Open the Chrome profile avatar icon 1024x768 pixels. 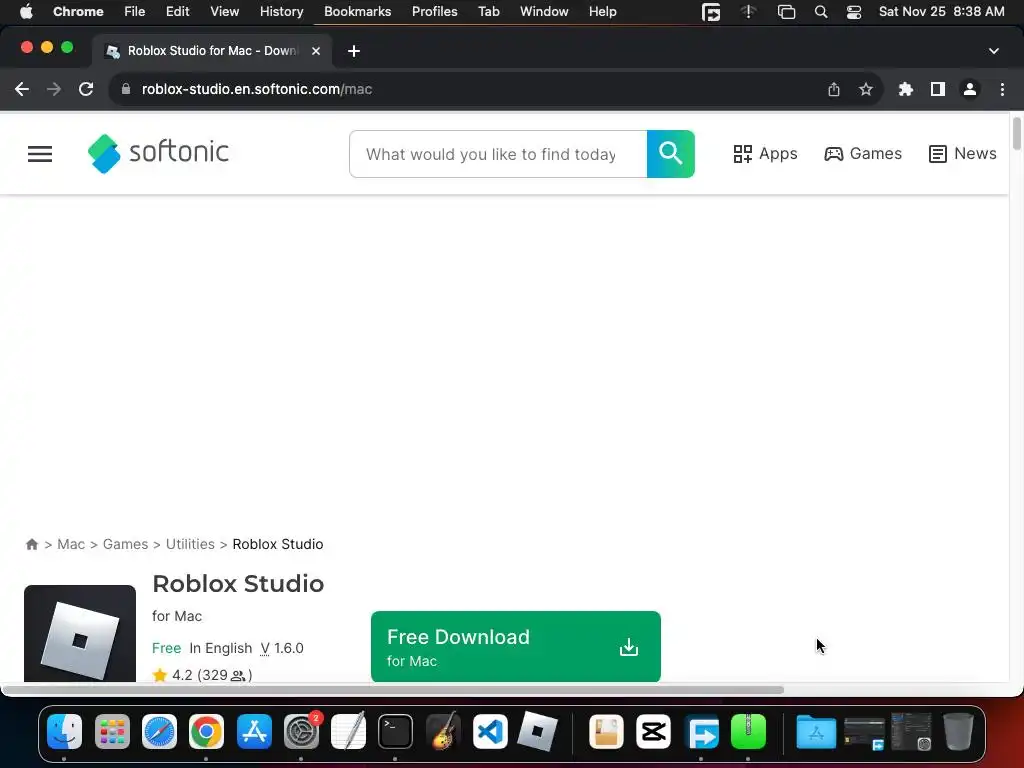(970, 89)
